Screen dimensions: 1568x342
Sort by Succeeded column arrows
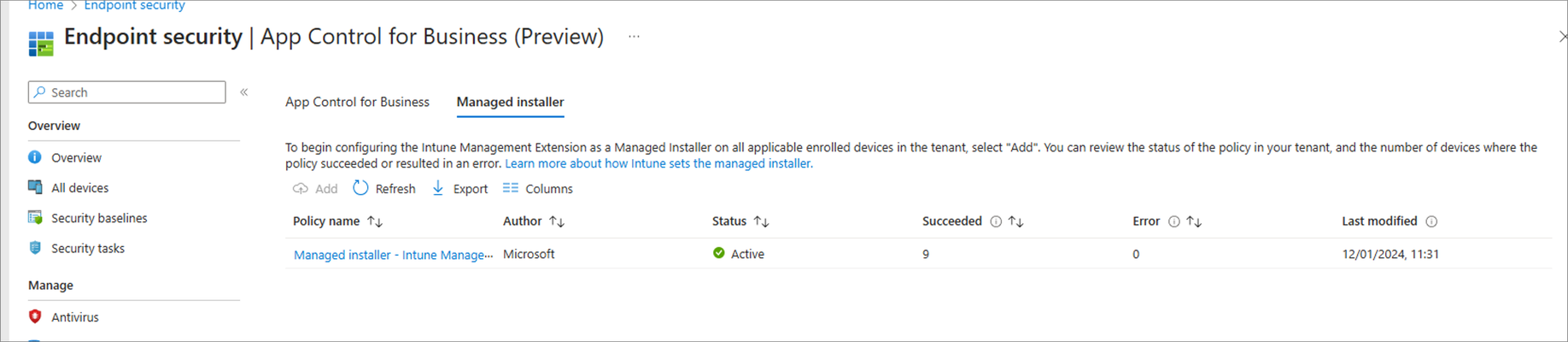(x=1015, y=221)
